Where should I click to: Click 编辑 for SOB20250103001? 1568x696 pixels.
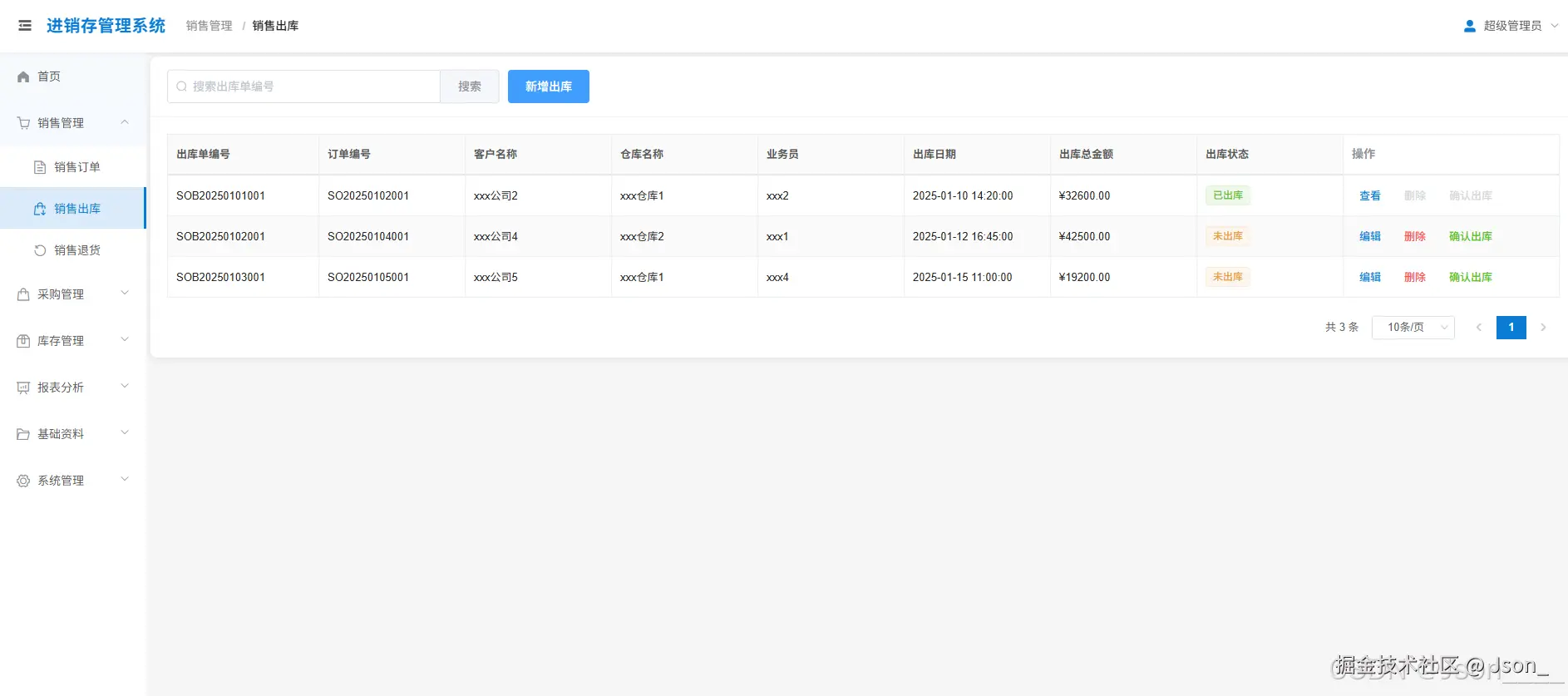(x=1370, y=278)
